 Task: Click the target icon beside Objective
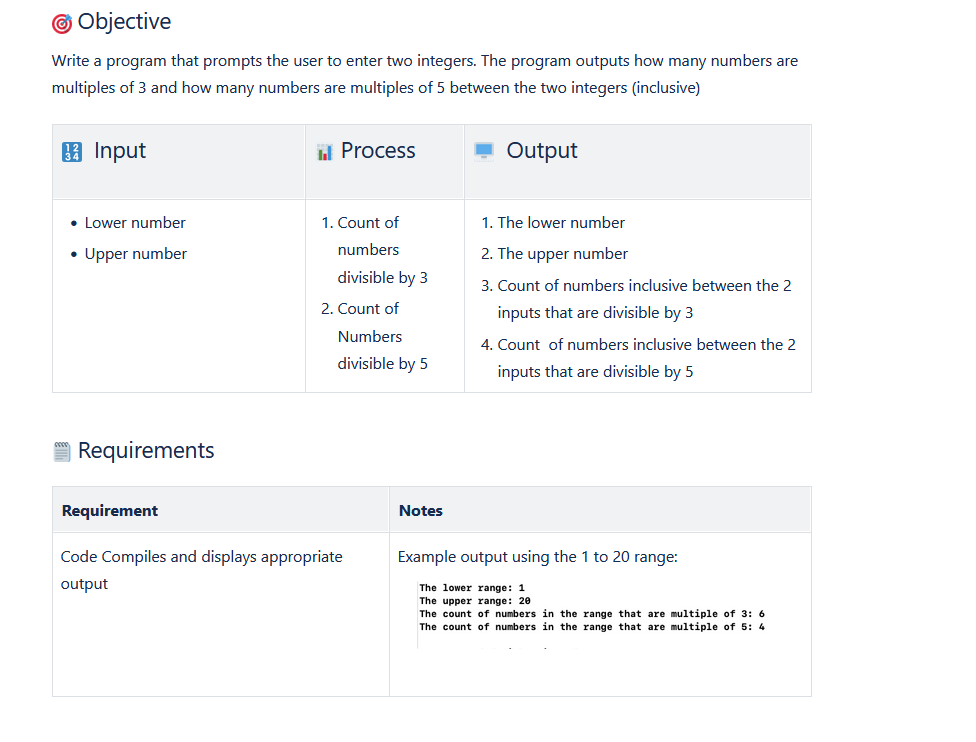pyautogui.click(x=62, y=22)
